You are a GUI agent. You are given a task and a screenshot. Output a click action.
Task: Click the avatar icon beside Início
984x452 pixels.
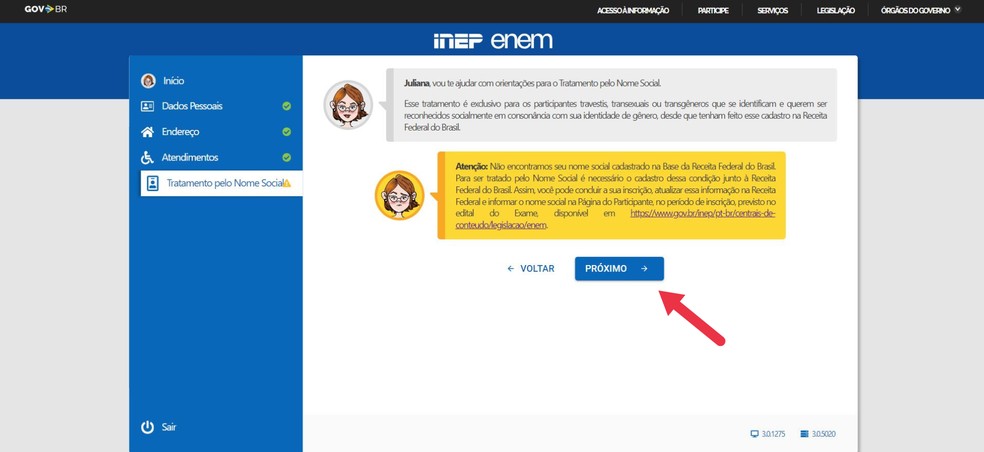148,80
